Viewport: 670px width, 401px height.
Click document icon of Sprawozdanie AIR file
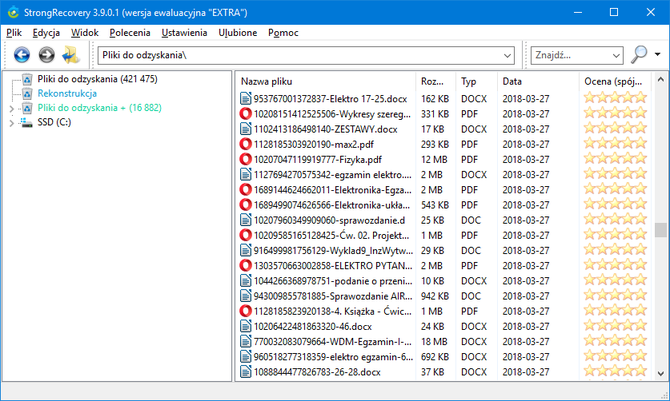[245, 296]
